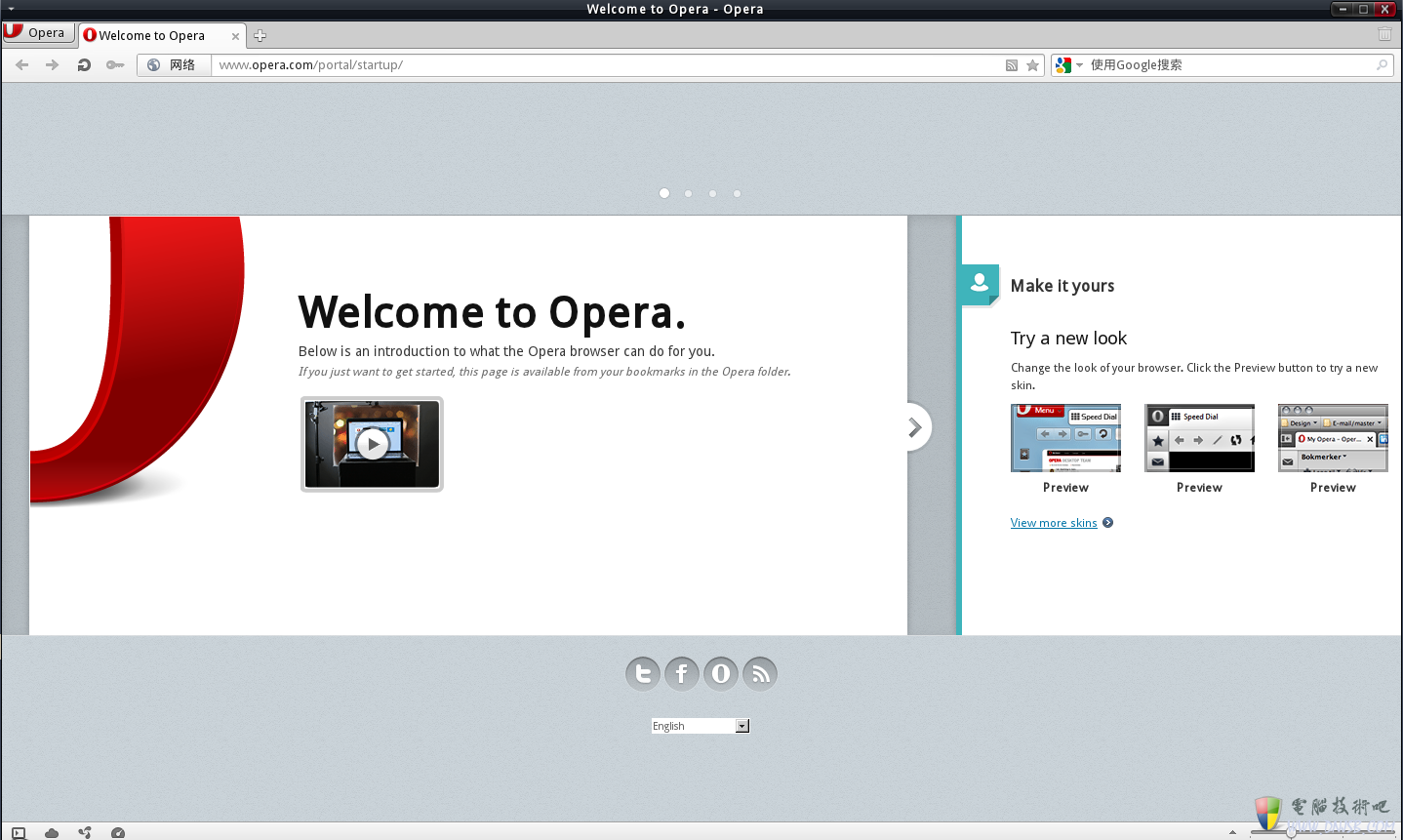This screenshot has width=1403, height=840.
Task: Click arrow icon beside View more skins
Action: (1107, 523)
